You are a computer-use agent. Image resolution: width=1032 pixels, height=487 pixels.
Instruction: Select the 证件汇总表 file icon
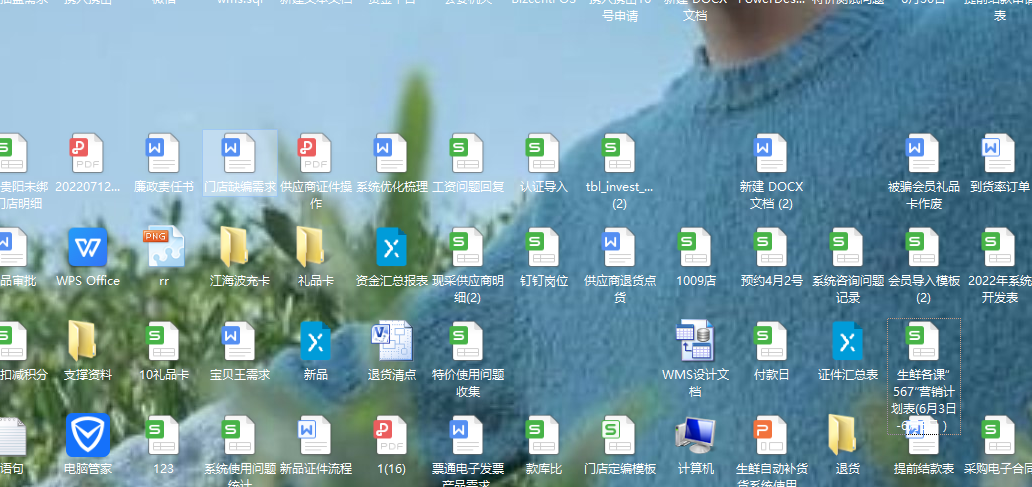[x=847, y=342]
